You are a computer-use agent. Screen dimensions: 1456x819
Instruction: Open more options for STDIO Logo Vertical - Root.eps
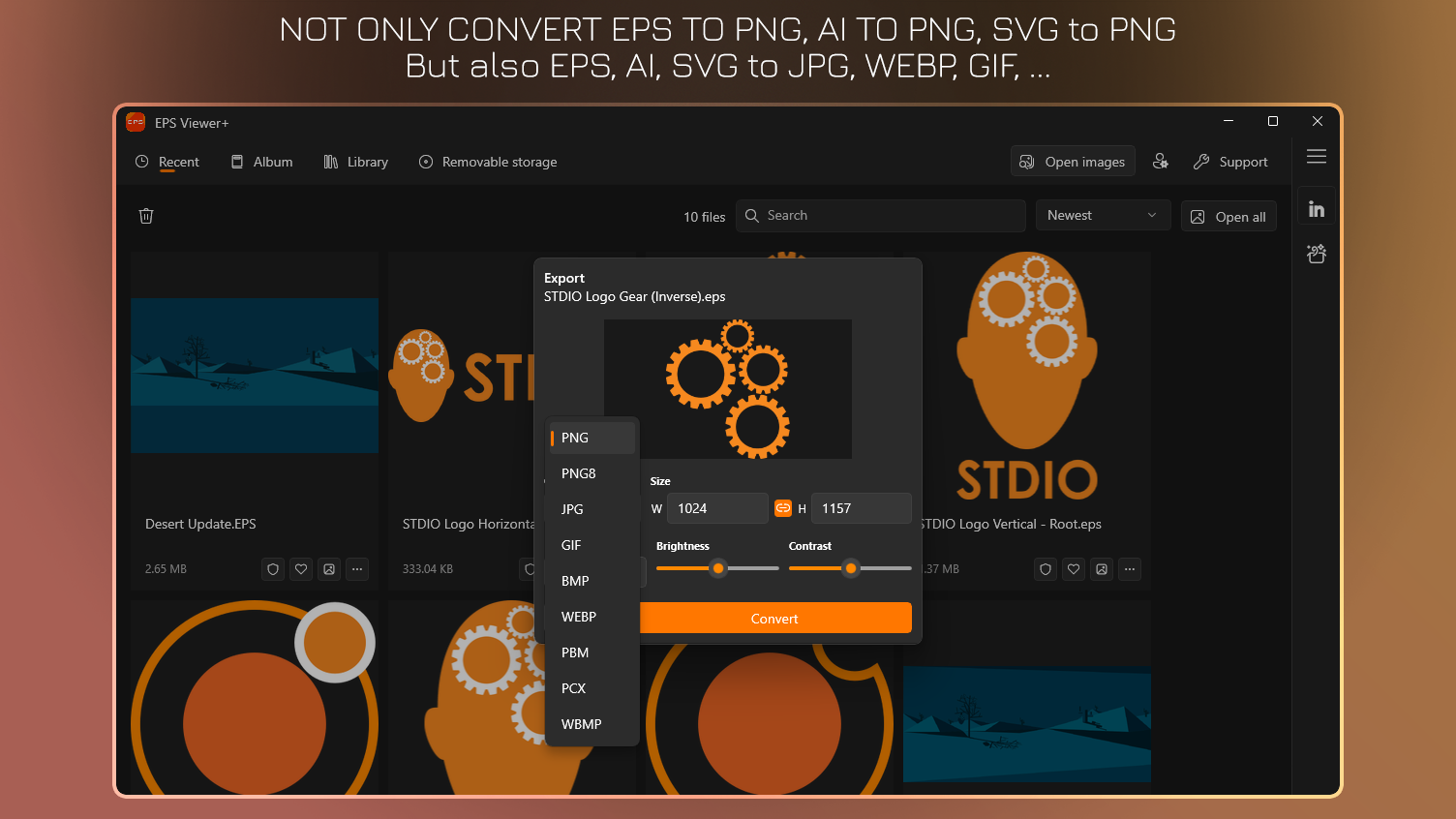[x=1130, y=569]
